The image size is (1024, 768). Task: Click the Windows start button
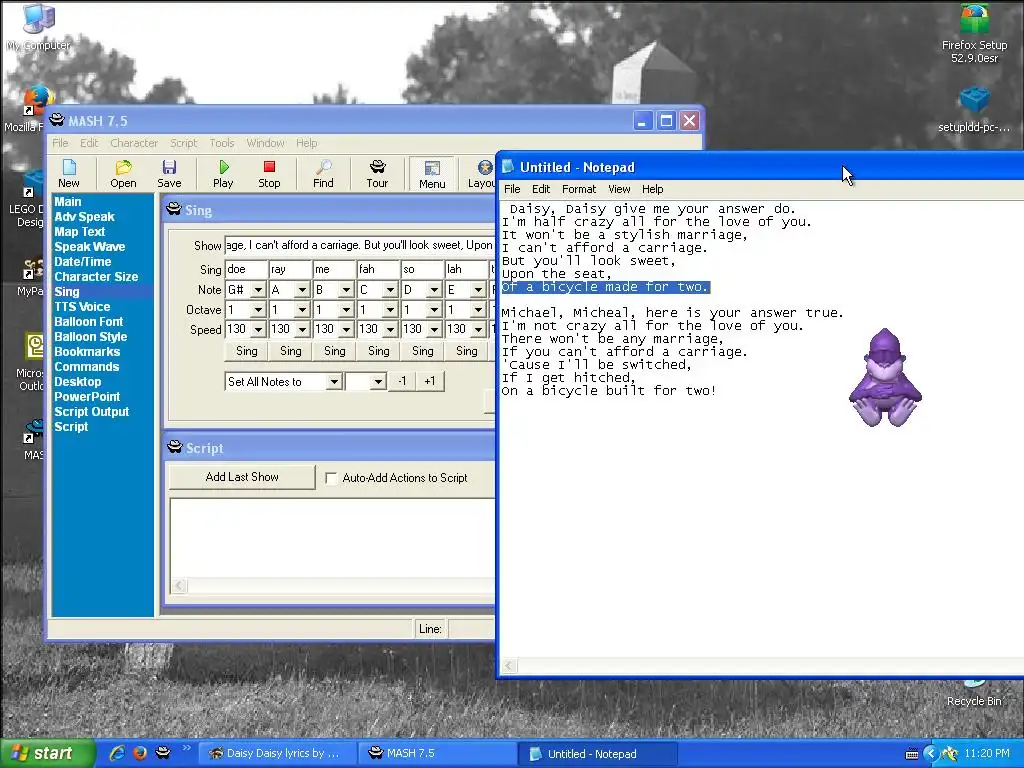(46, 753)
